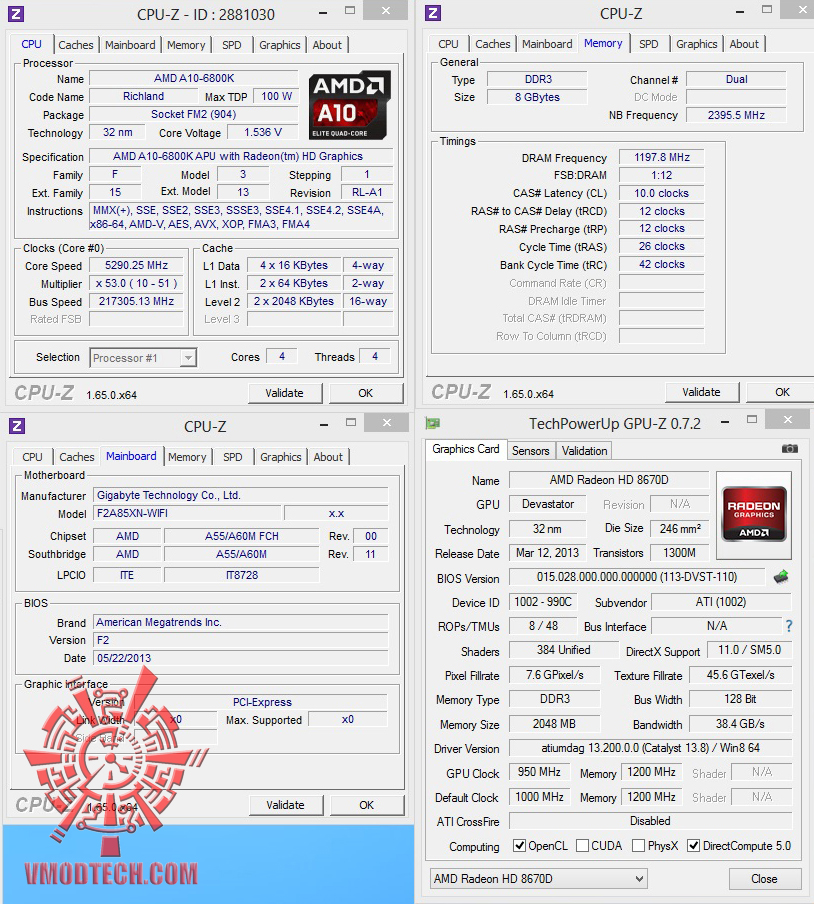Click the Mainboard CPU-Z window title icon
This screenshot has width=814, height=904.
pos(17,426)
